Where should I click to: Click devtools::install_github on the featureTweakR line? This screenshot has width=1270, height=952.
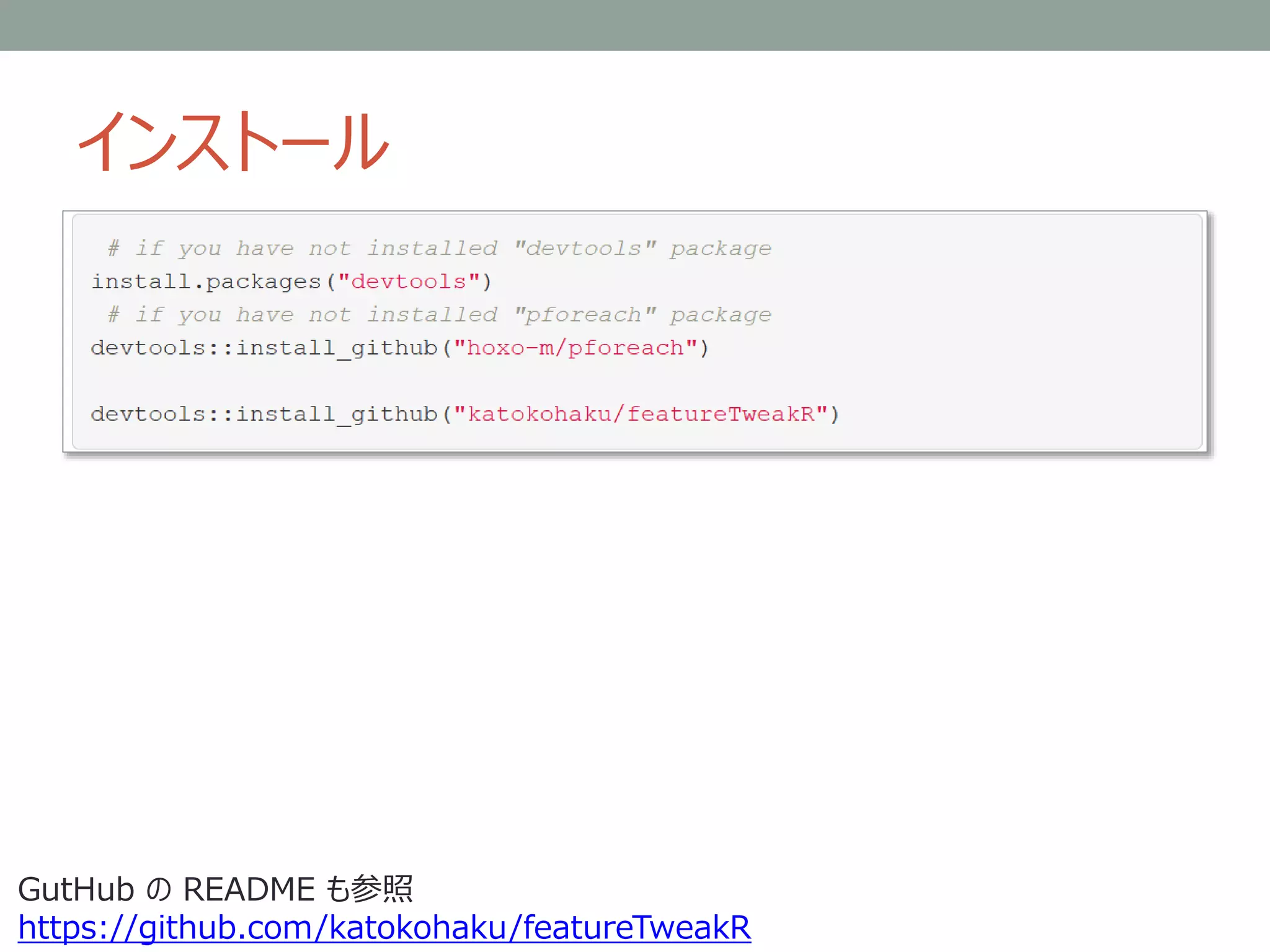pos(264,415)
